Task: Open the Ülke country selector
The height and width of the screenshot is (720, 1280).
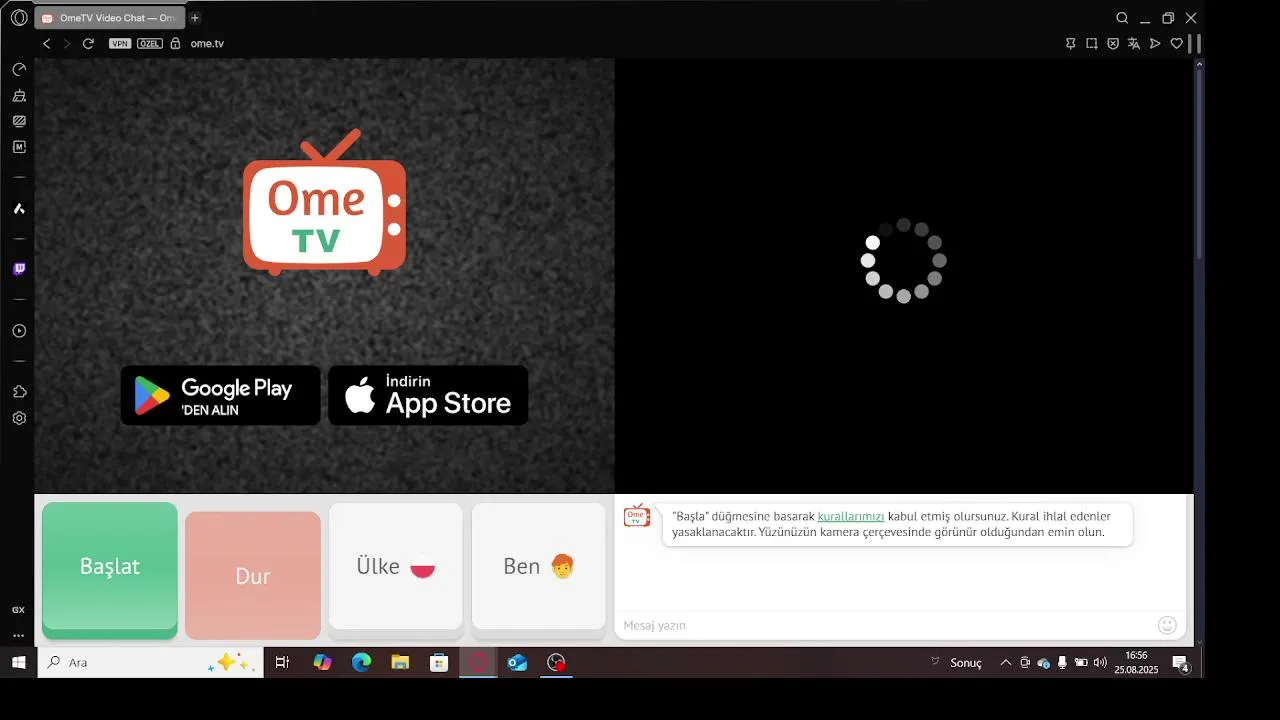Action: point(396,570)
